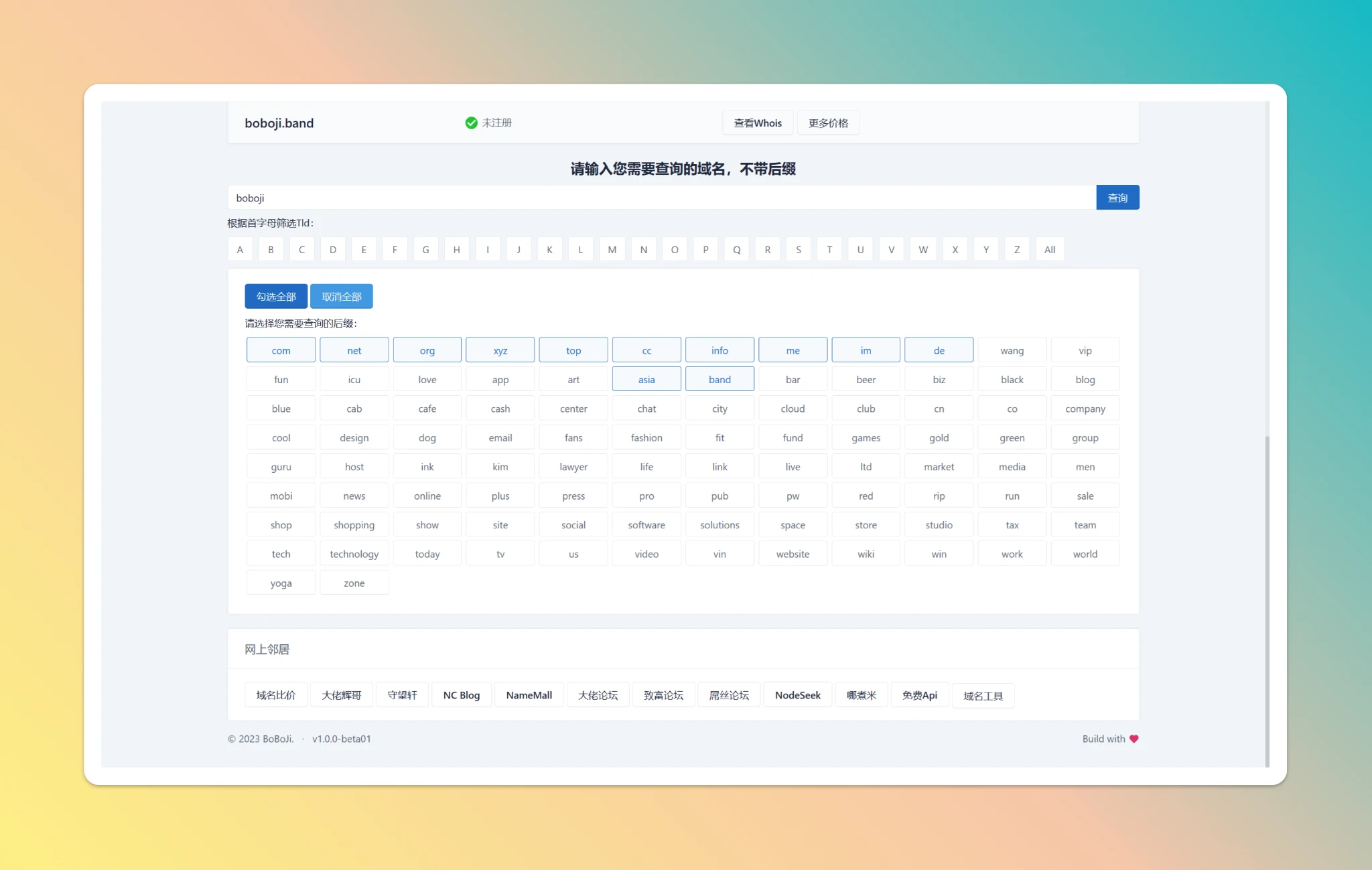Show All TLDs filter
Viewport: 1372px width, 870px height.
tap(1049, 249)
